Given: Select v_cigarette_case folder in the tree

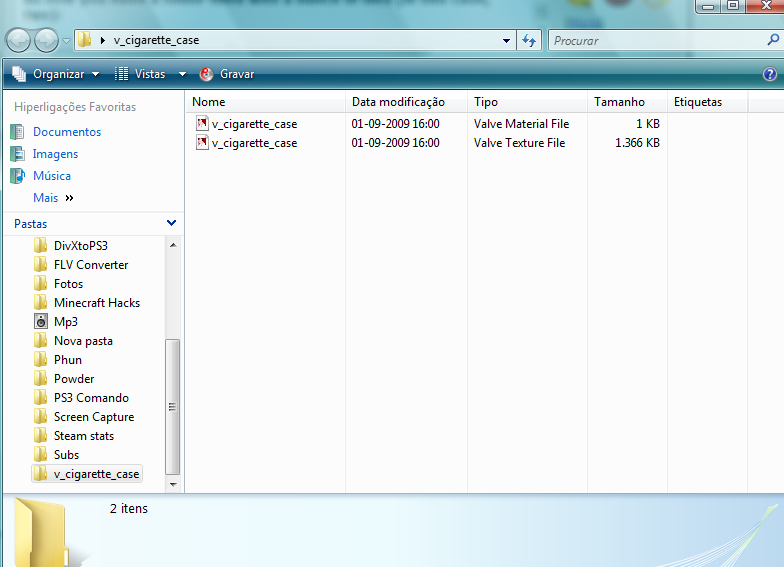Looking at the screenshot, I should (96, 474).
